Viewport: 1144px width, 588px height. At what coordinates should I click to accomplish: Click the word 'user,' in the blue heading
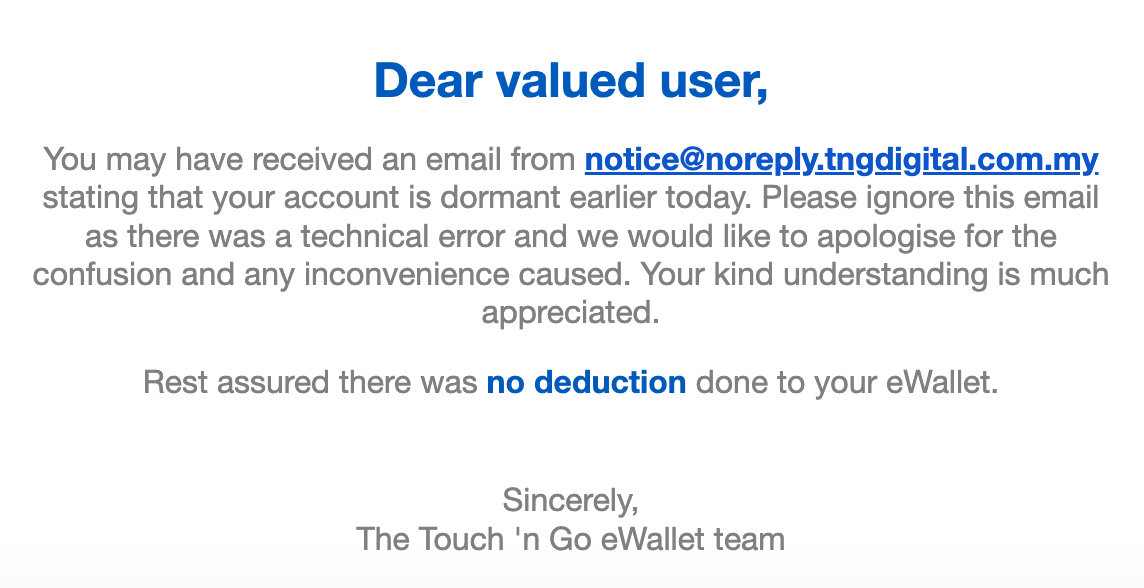point(714,81)
